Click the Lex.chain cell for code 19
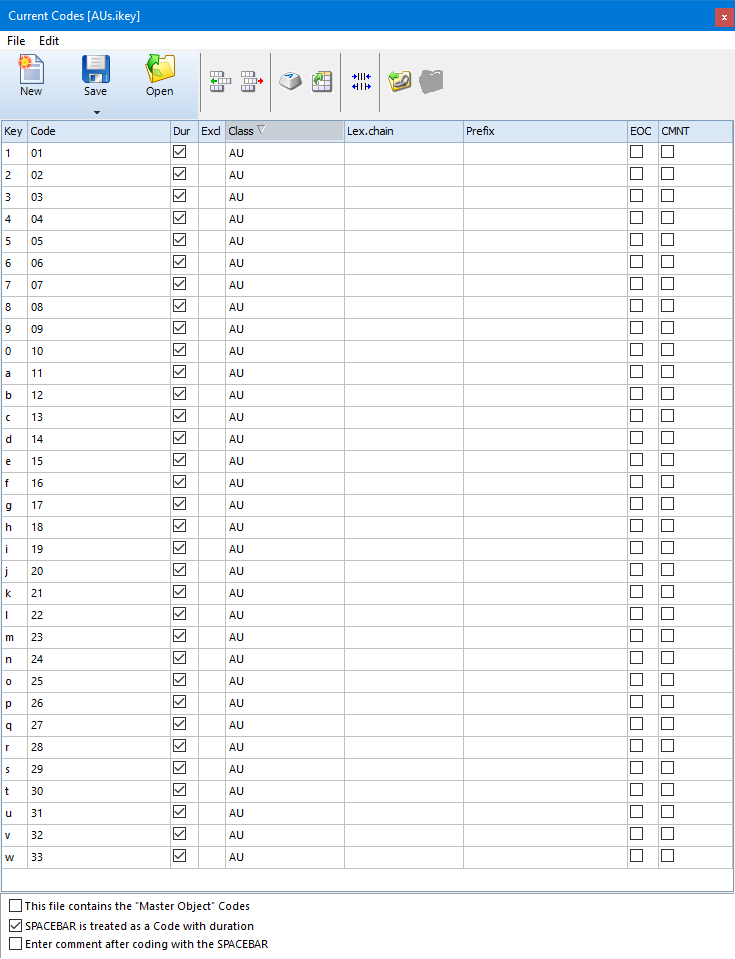Viewport: 735px width, 959px height. click(x=404, y=549)
